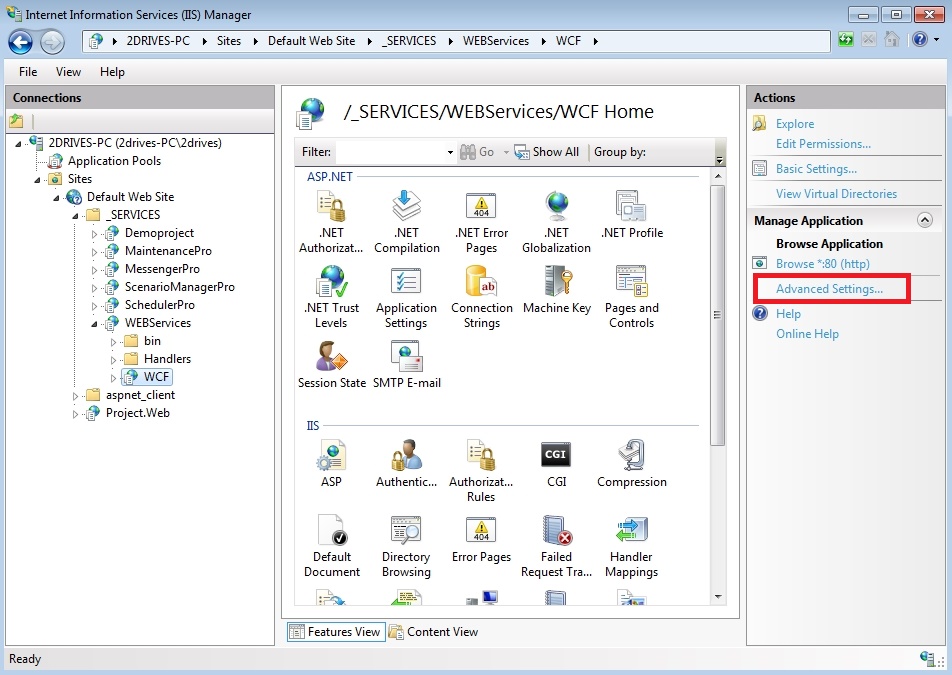The width and height of the screenshot is (952, 675).
Task: Open the View menu
Action: click(68, 72)
